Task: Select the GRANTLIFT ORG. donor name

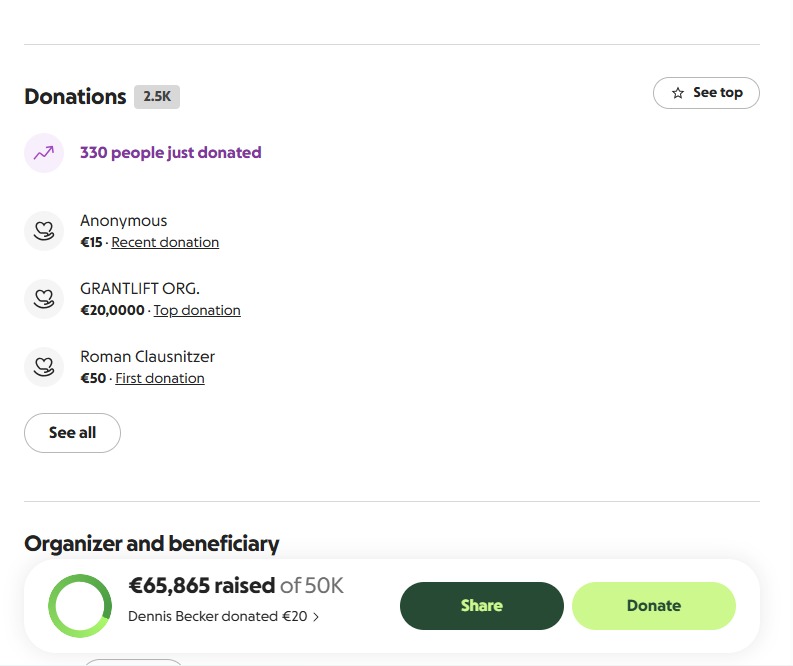Action: click(140, 289)
